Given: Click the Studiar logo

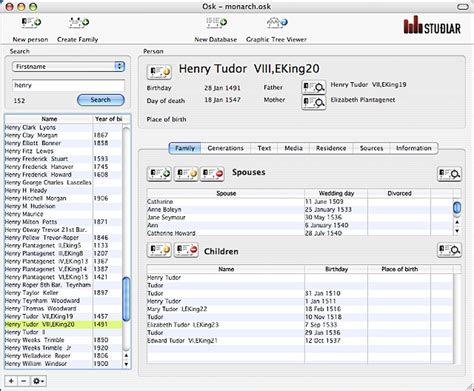Looking at the screenshot, I should click(432, 25).
